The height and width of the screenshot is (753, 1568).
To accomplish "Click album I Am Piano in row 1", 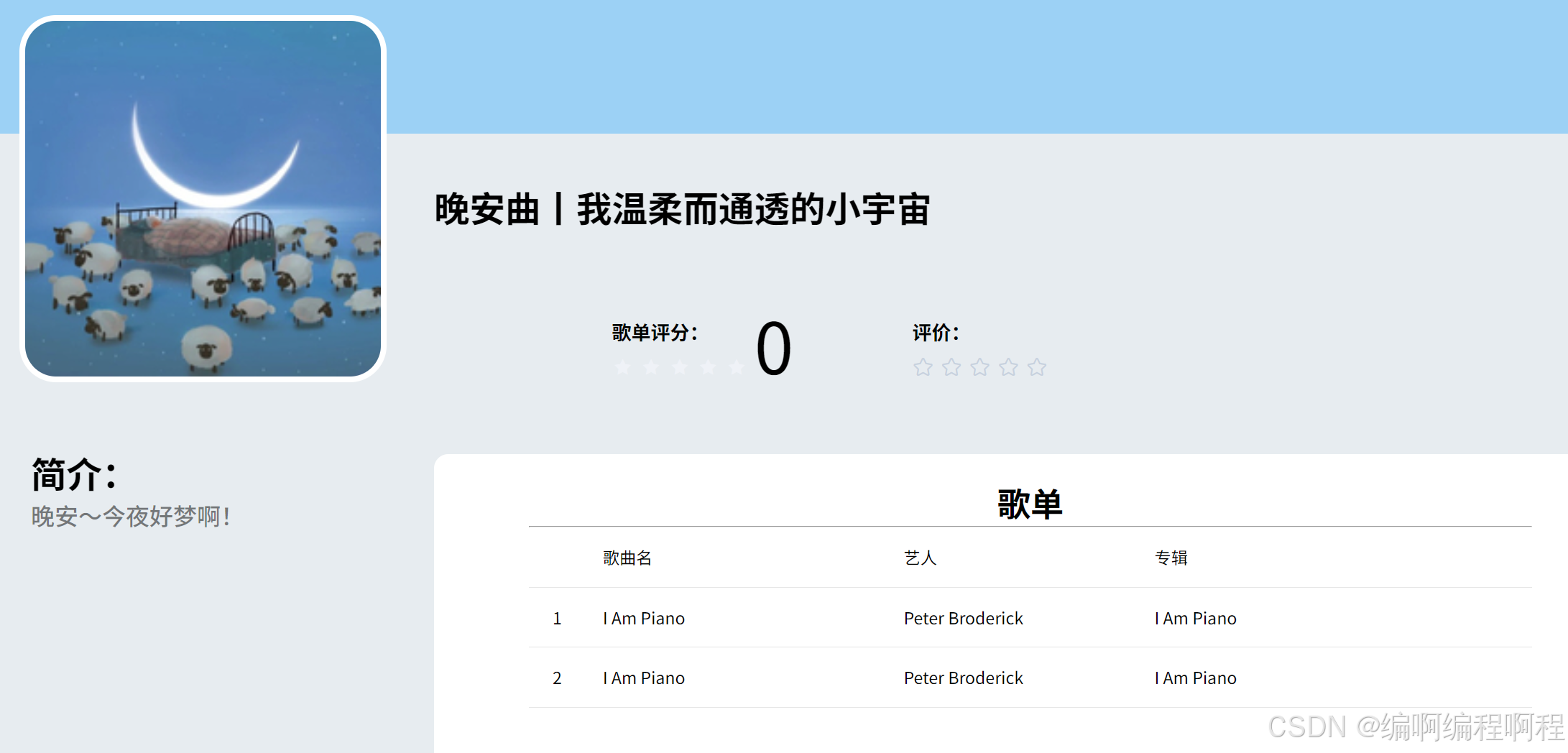I will click(1196, 619).
